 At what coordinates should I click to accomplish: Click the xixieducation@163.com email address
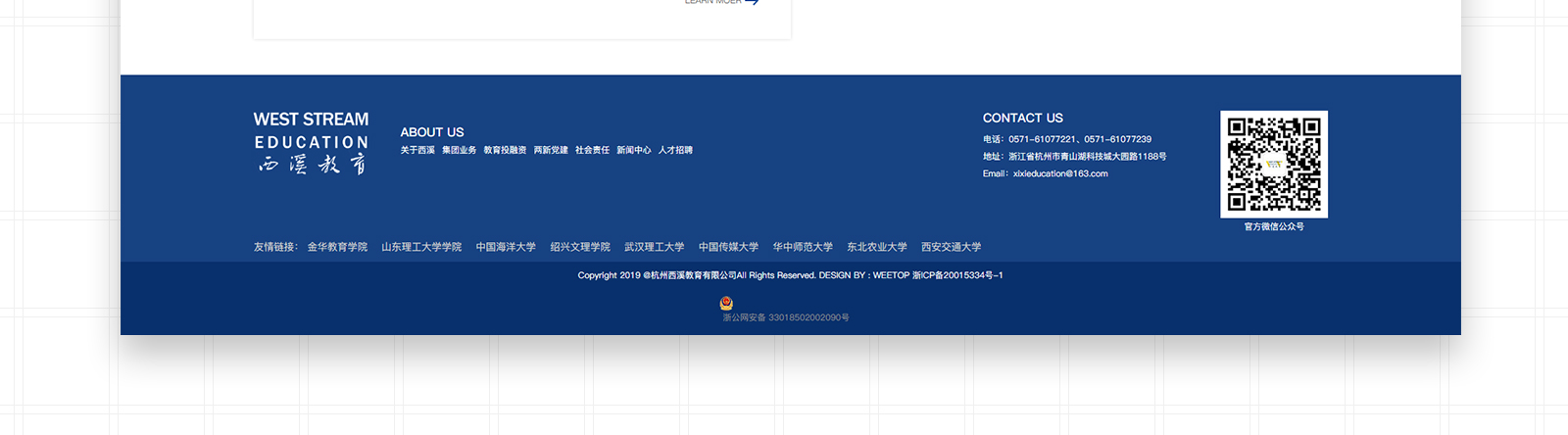pyautogui.click(x=1060, y=173)
